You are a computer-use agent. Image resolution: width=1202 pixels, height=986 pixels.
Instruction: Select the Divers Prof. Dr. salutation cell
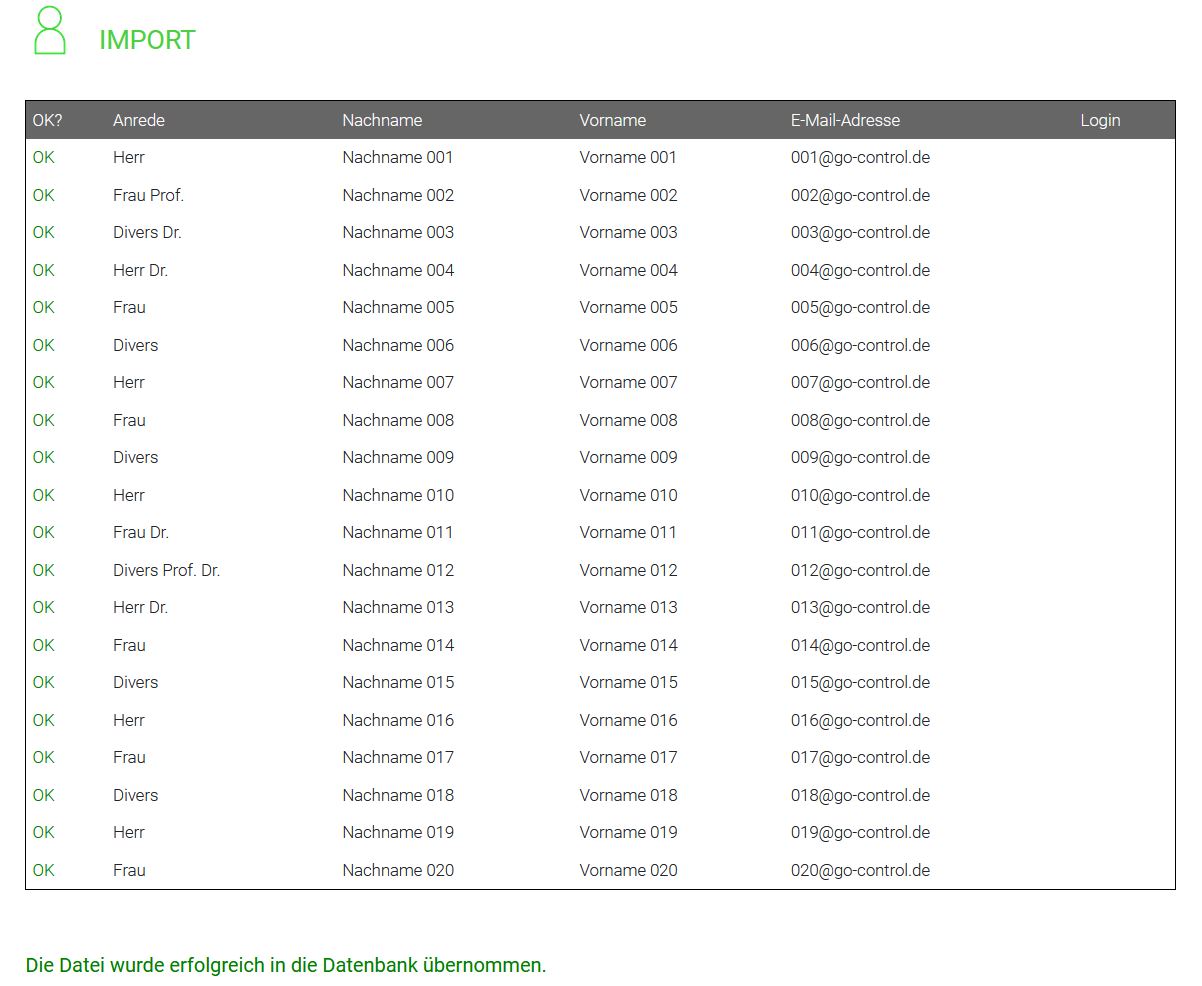click(166, 570)
